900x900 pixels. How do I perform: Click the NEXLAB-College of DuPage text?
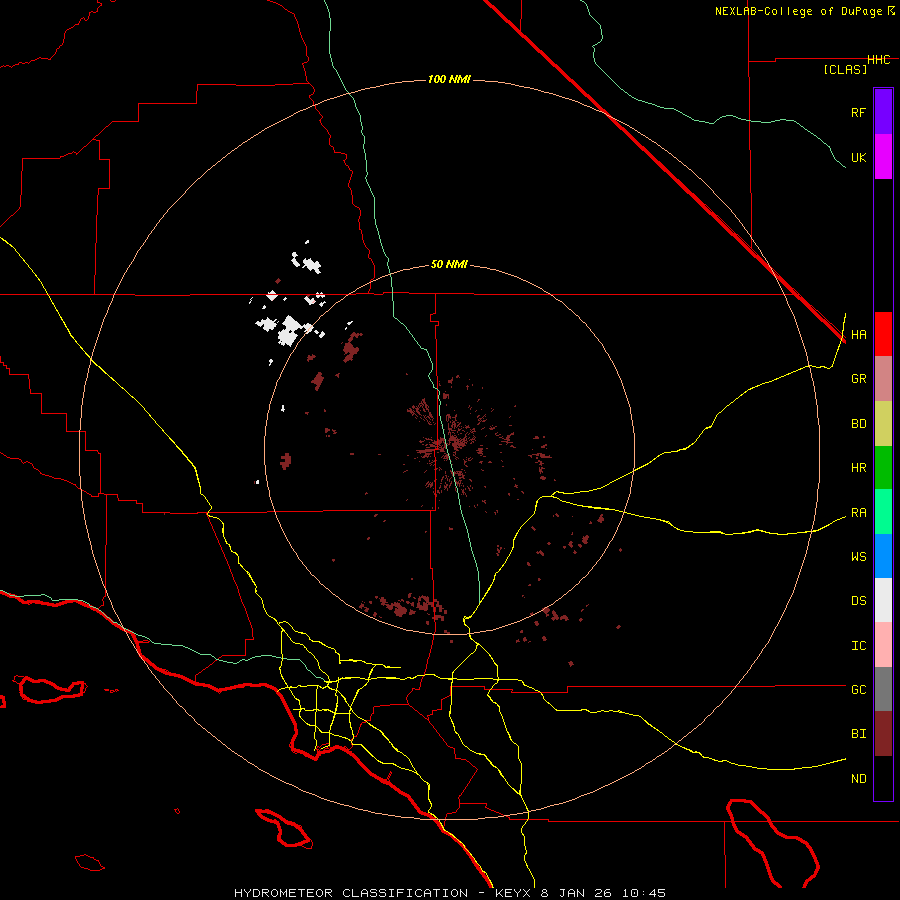(799, 11)
